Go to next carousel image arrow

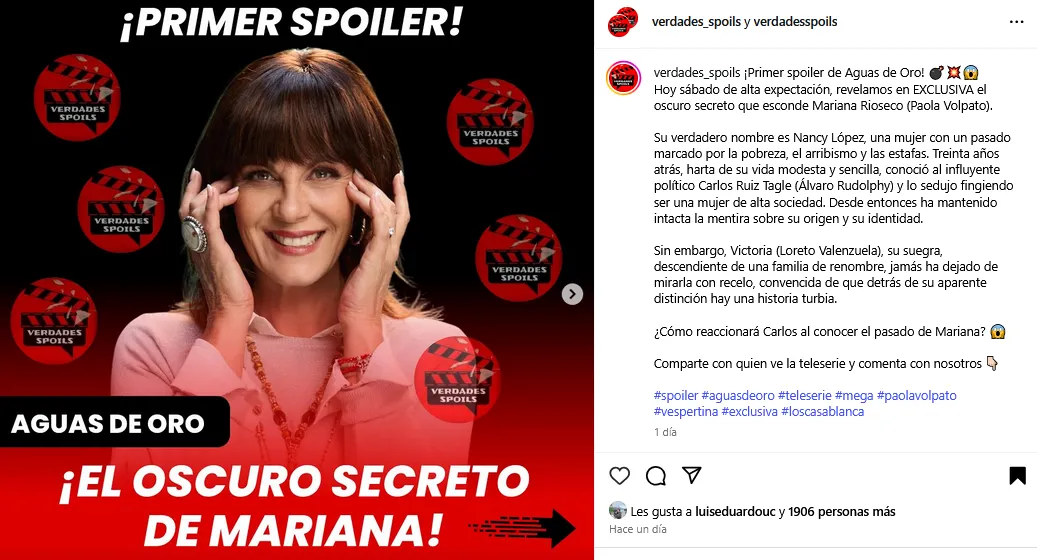(x=572, y=294)
